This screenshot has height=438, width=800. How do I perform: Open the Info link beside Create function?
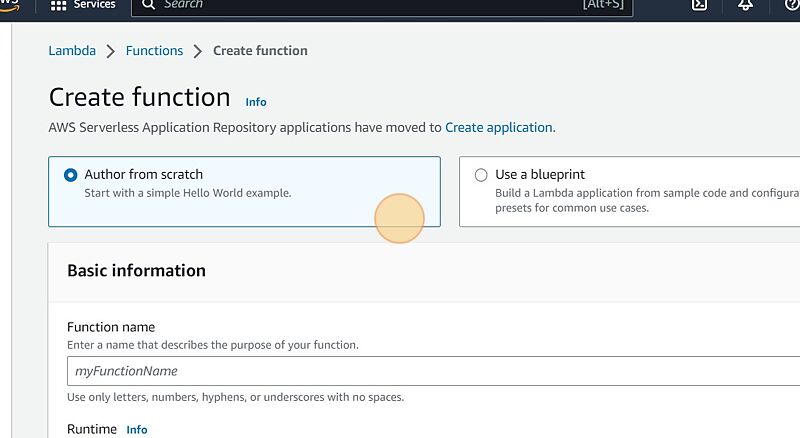pos(256,102)
